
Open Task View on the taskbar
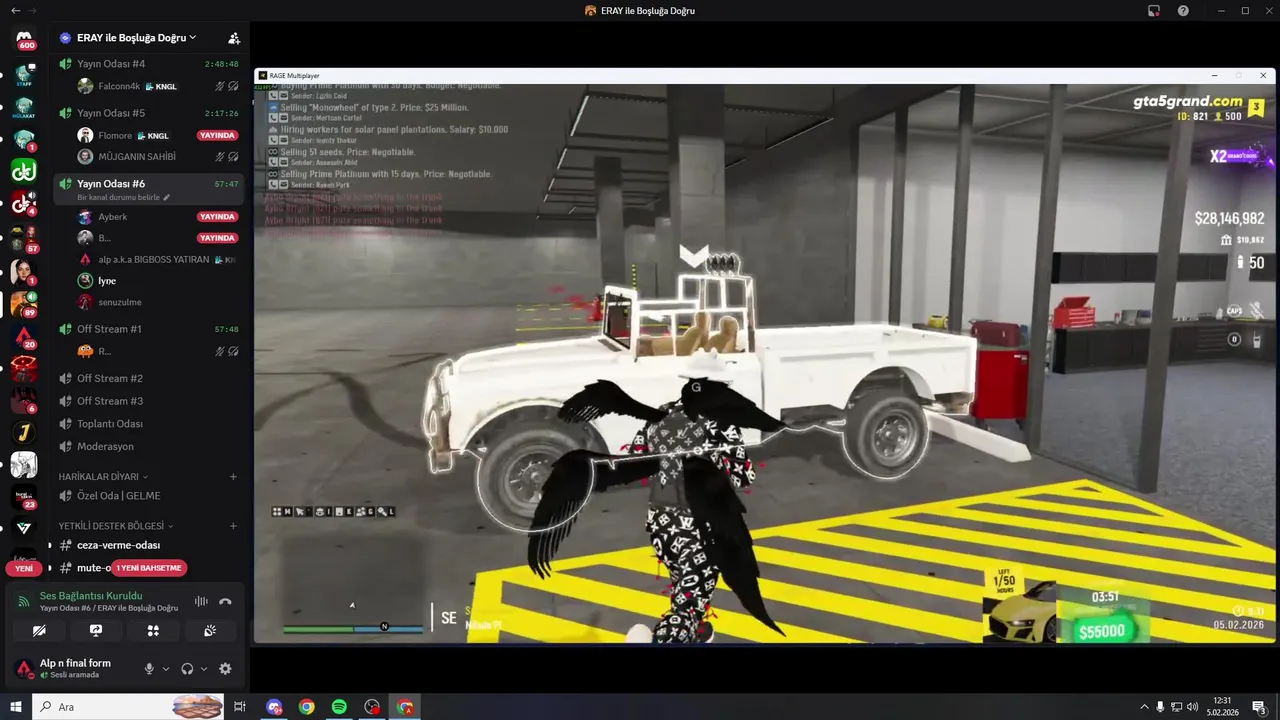tap(240, 707)
